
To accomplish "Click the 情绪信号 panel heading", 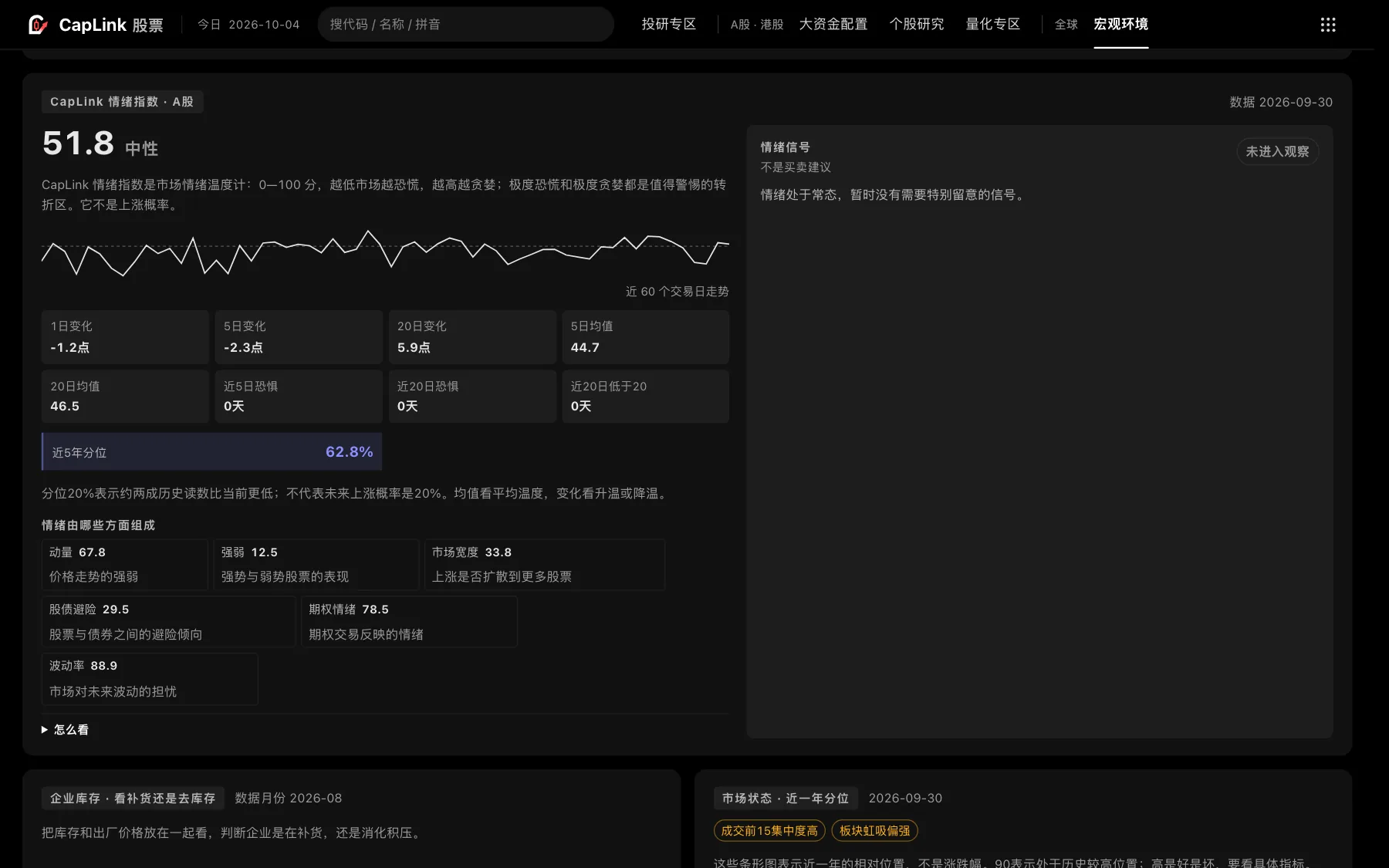I will pos(785,147).
